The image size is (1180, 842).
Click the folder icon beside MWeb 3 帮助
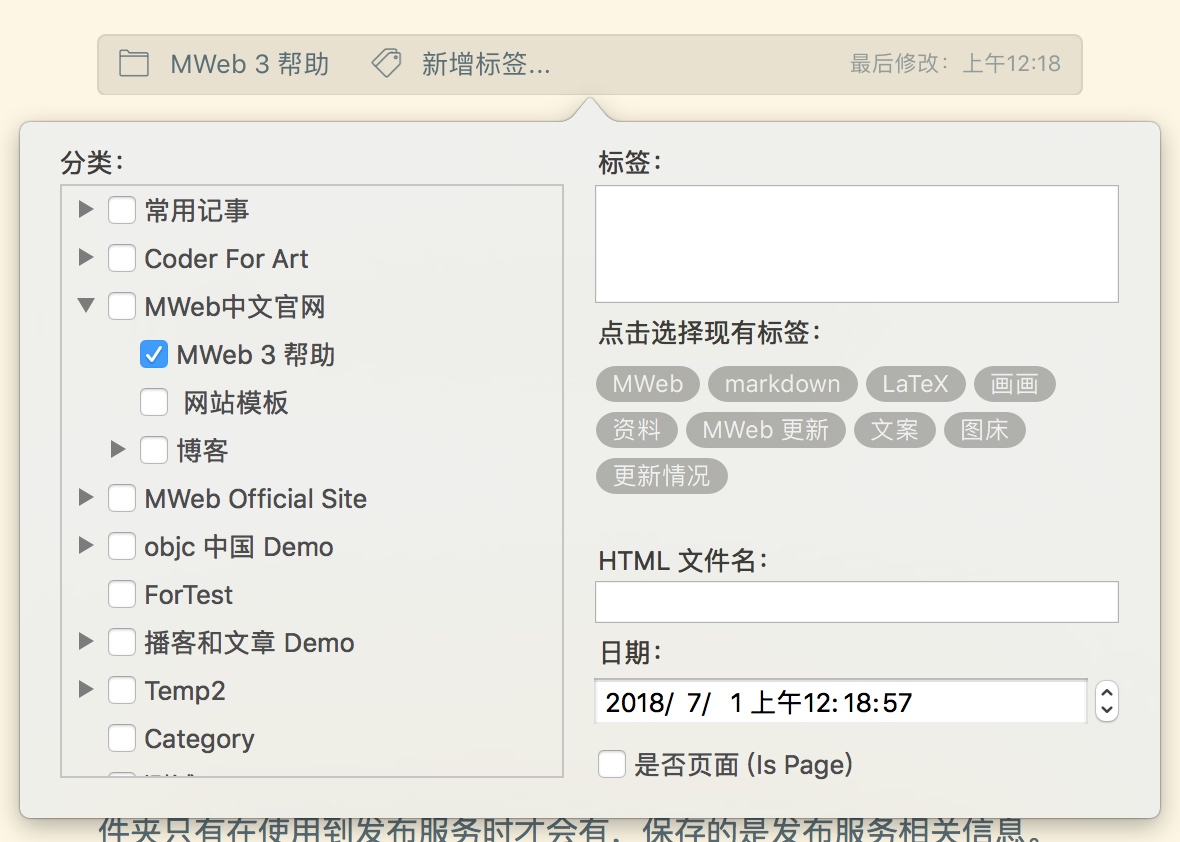[x=134, y=64]
